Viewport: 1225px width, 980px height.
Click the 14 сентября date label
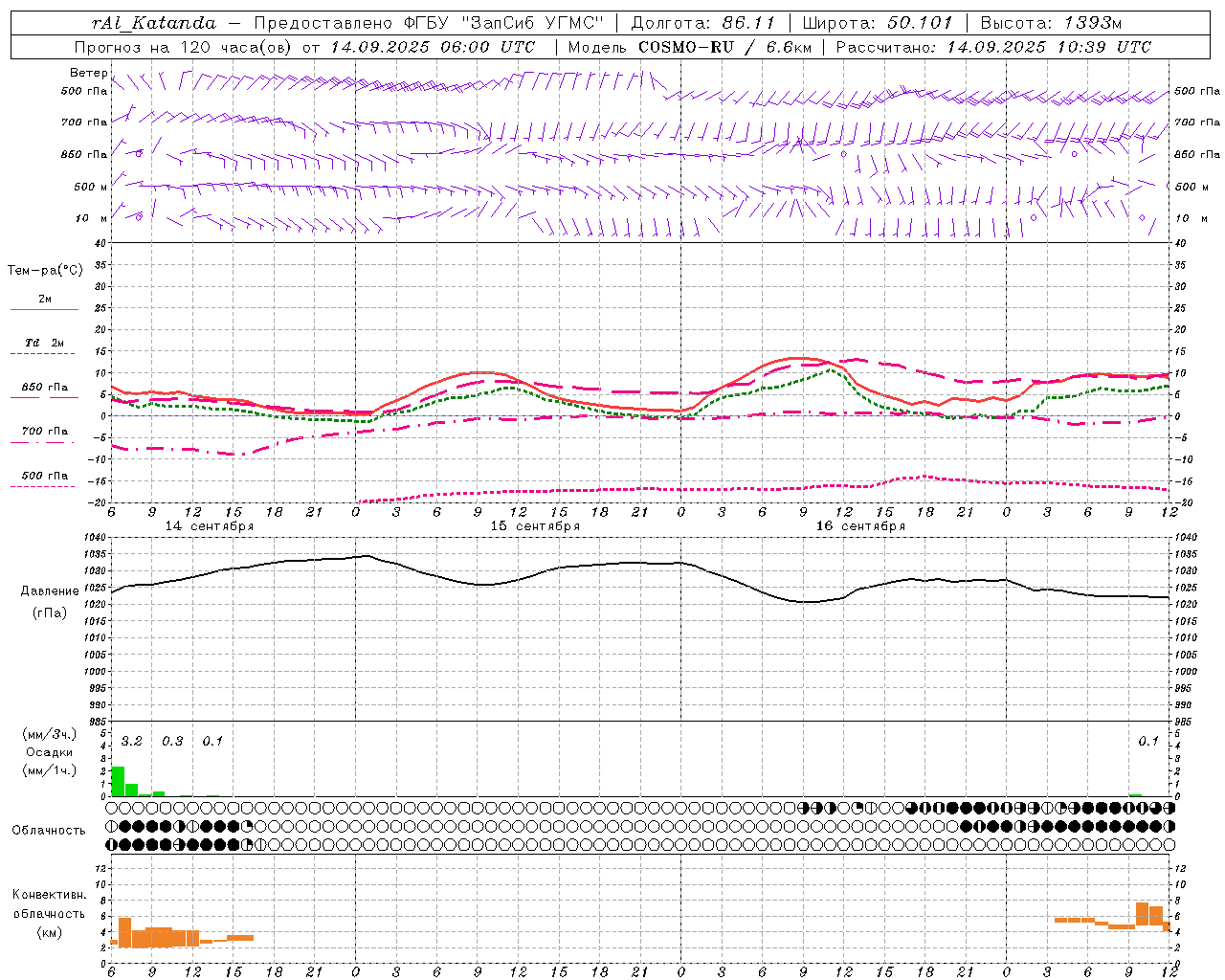pyautogui.click(x=210, y=526)
